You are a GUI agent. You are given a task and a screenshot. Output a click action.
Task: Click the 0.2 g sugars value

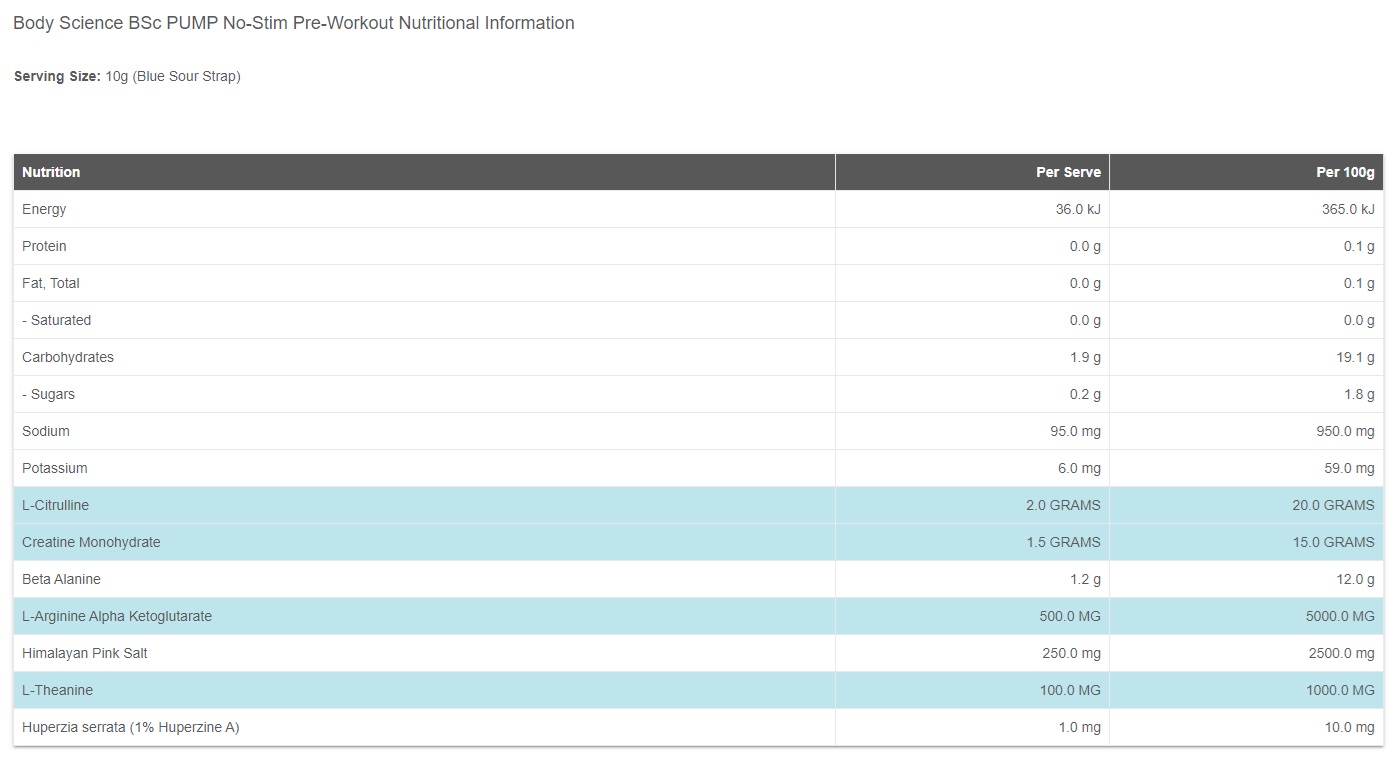[1085, 394]
